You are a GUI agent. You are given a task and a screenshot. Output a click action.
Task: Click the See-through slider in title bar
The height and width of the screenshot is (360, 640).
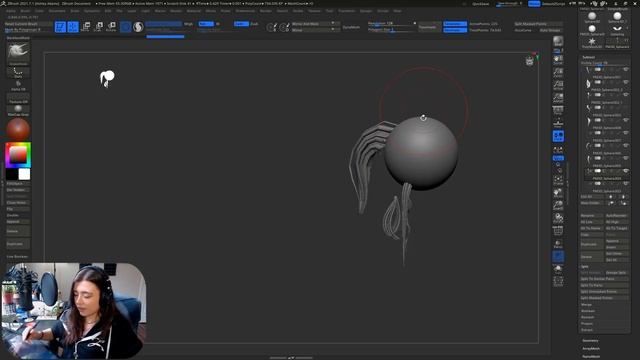coord(509,4)
